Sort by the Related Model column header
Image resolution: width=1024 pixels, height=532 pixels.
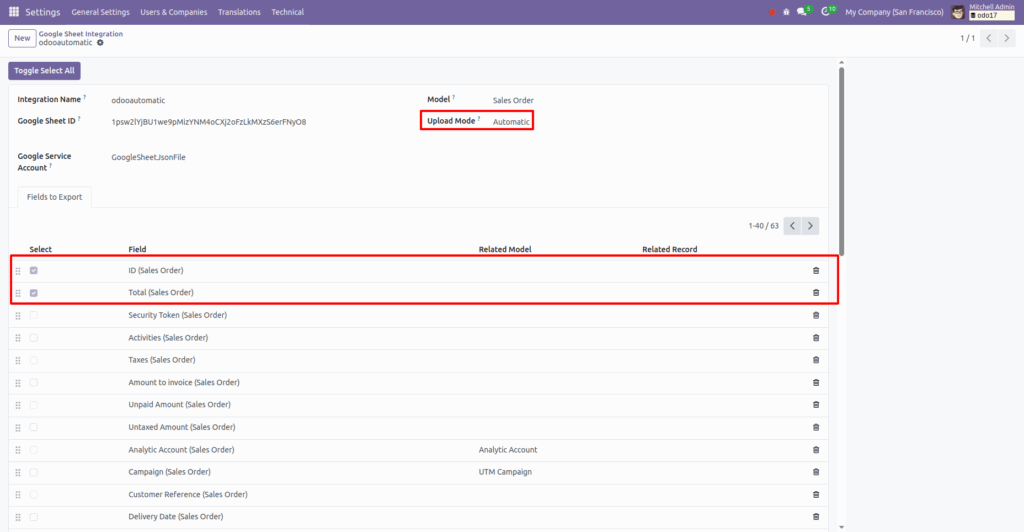tap(505, 249)
